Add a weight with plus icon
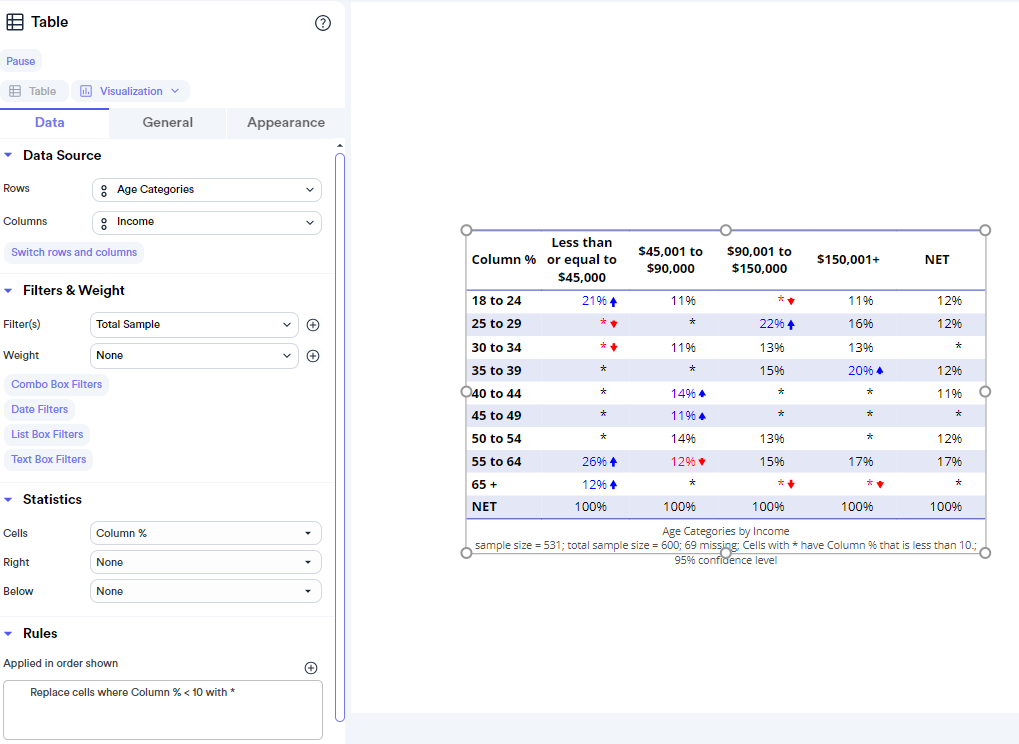Image resolution: width=1019 pixels, height=744 pixels. click(x=313, y=356)
